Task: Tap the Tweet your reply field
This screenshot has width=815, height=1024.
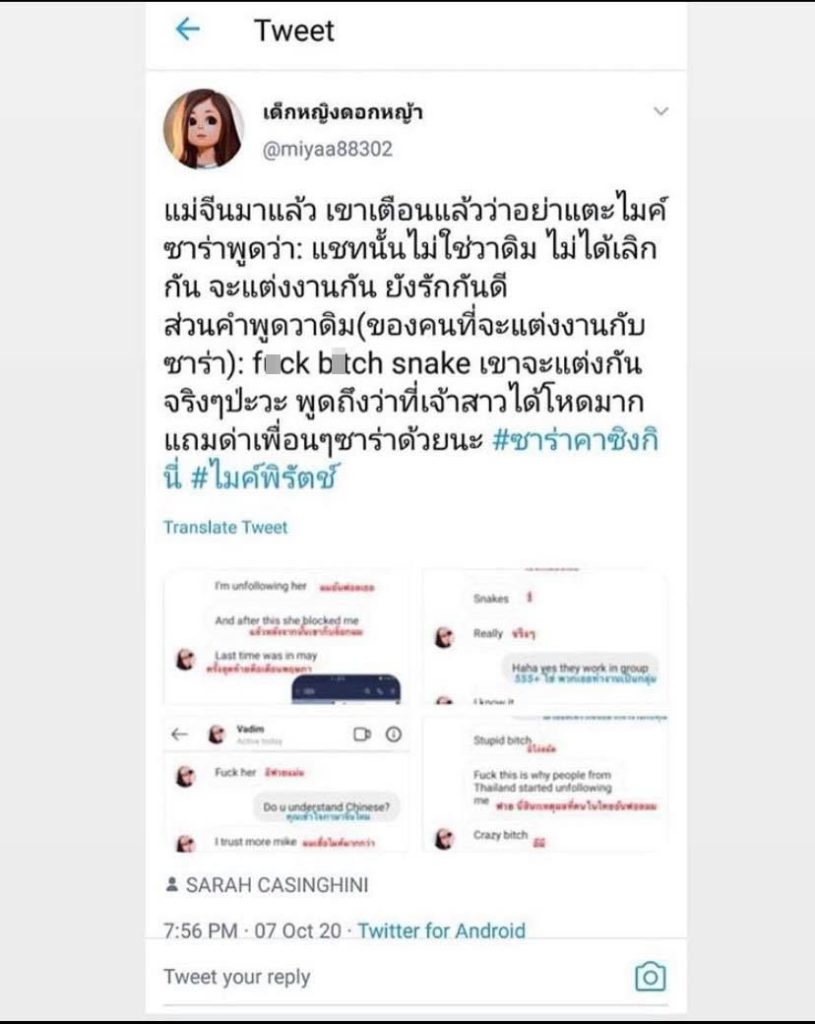Action: [390, 977]
